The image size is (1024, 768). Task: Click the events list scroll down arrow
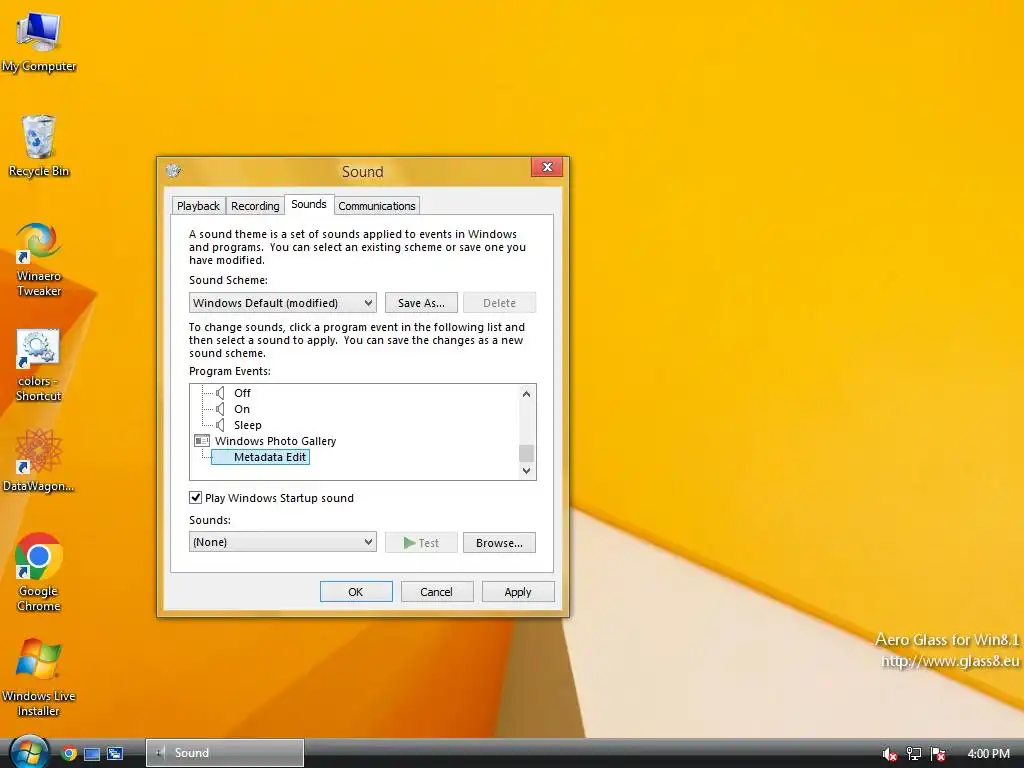[526, 471]
